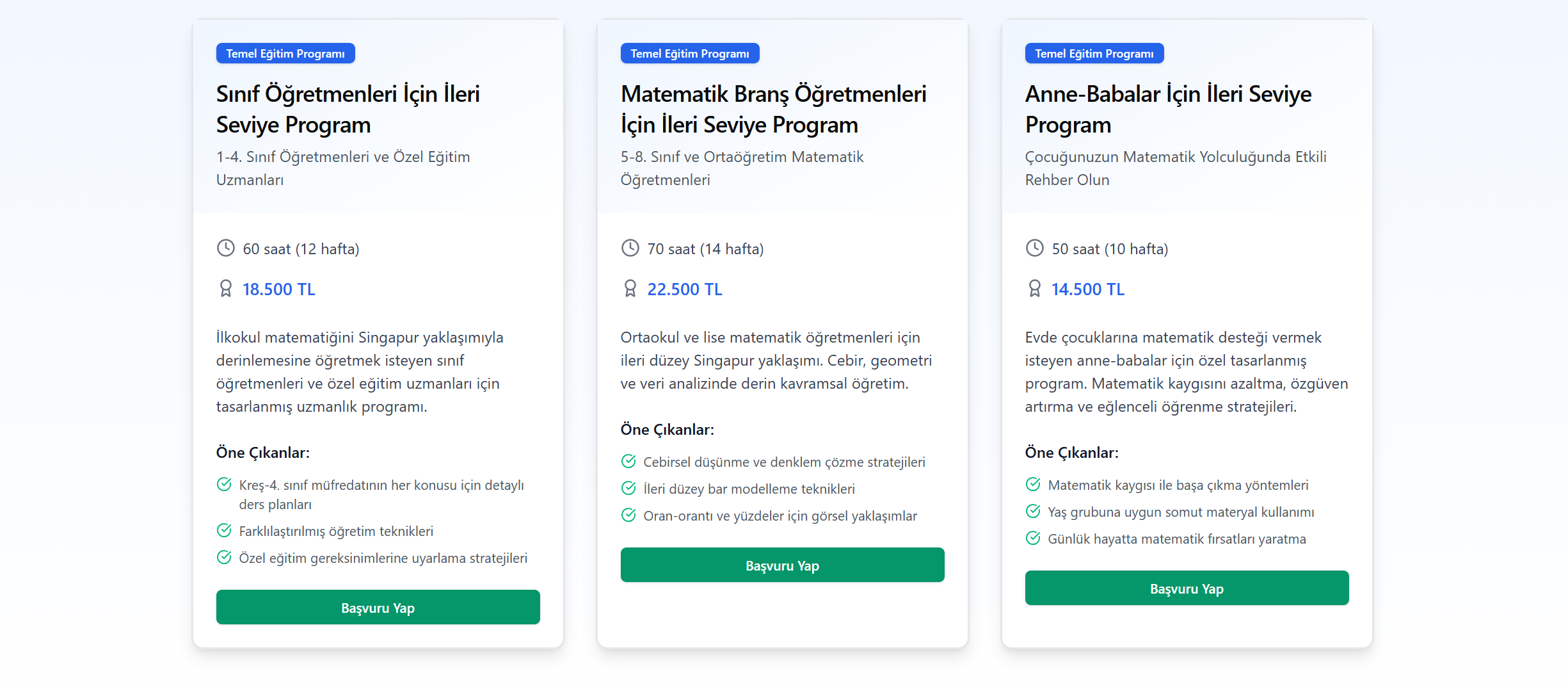Screen dimensions: 1568x689
Task: Click the checkmark icon beside Farklılaştırılmış öğretim teknikleri
Action: [x=223, y=530]
